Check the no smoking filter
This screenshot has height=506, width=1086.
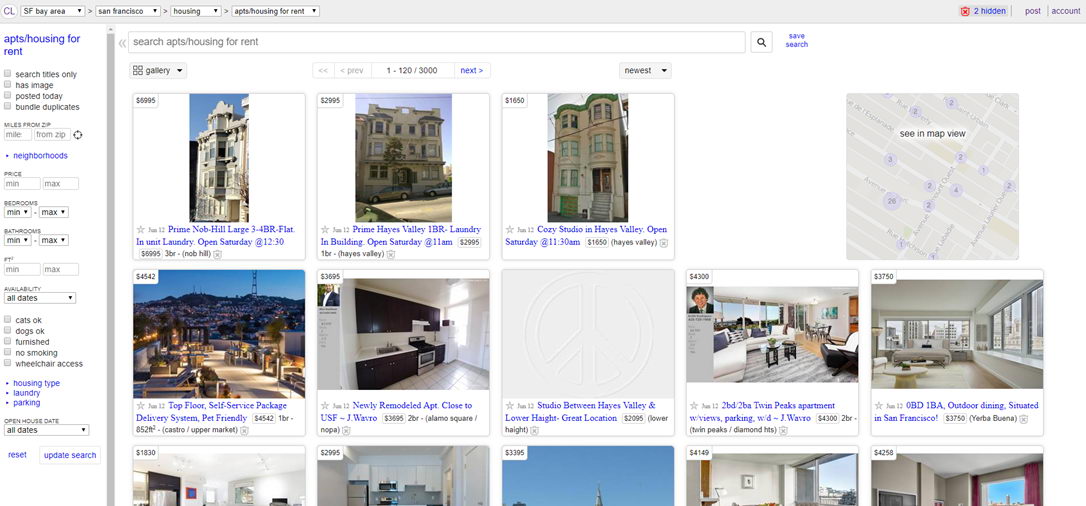(x=8, y=352)
